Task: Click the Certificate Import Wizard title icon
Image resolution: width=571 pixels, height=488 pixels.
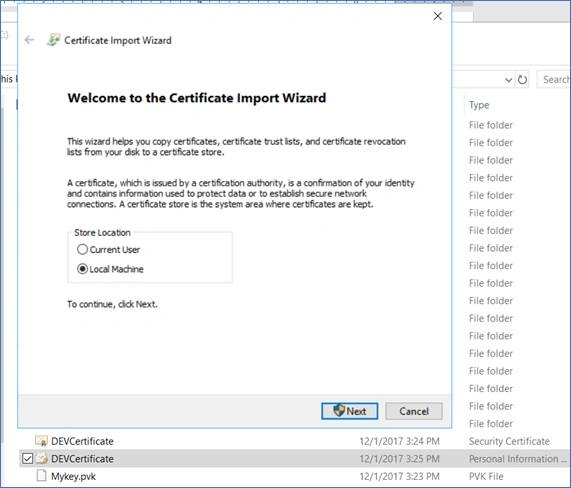Action: tap(54, 40)
